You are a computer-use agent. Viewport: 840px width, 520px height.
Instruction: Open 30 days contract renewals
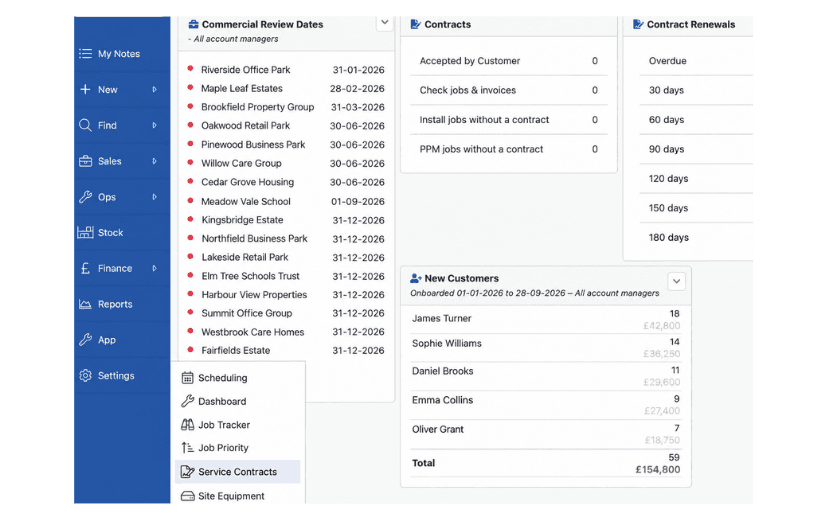click(x=696, y=90)
